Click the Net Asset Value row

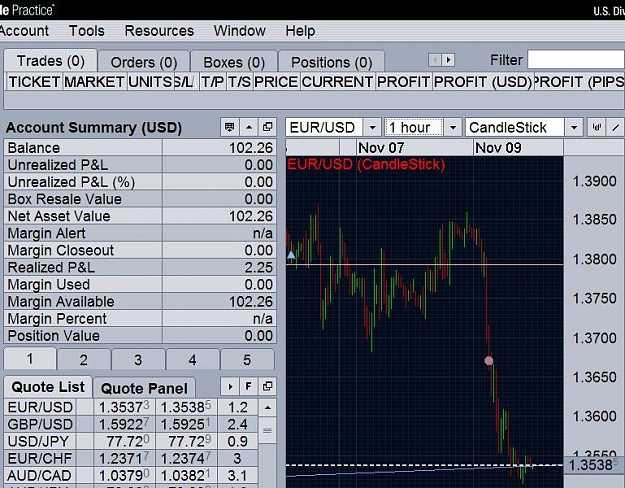(x=140, y=216)
